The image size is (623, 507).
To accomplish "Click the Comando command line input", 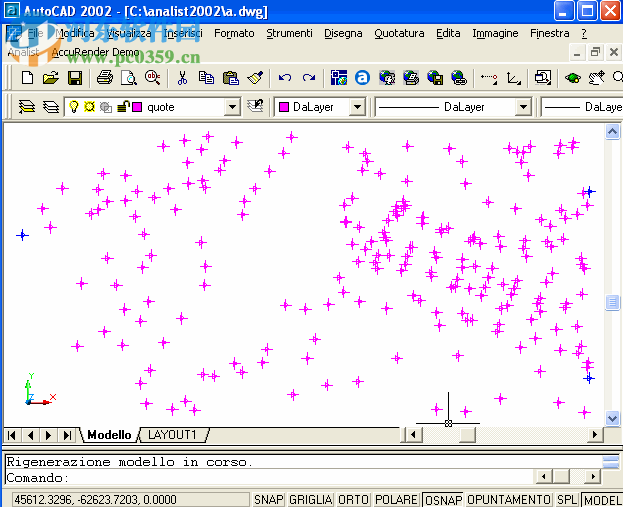I will pyautogui.click(x=269, y=477).
